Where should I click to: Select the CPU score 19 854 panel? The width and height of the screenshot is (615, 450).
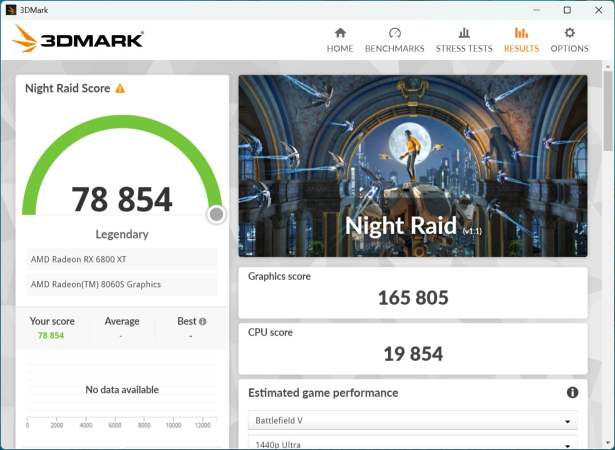[412, 345]
